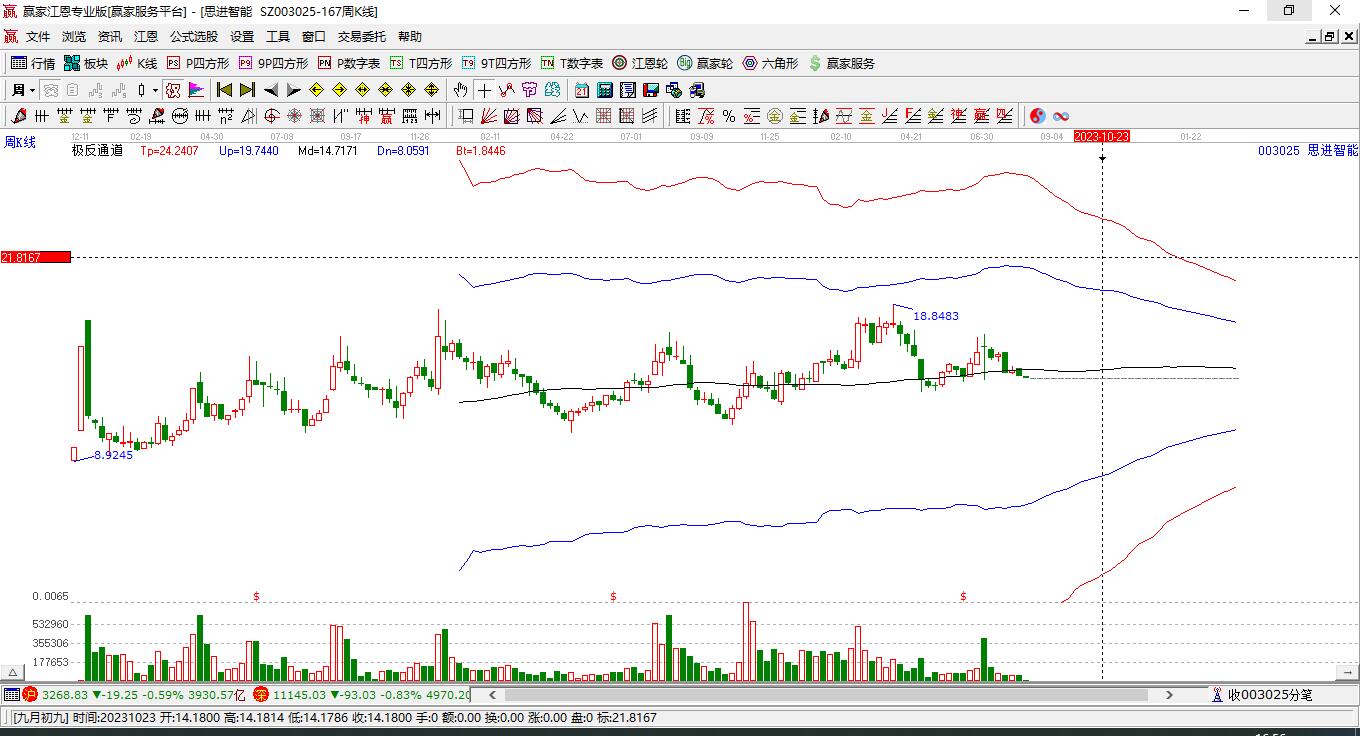Open the 浏览 menu
Image resolution: width=1360 pixels, height=736 pixels.
pyautogui.click(x=74, y=37)
